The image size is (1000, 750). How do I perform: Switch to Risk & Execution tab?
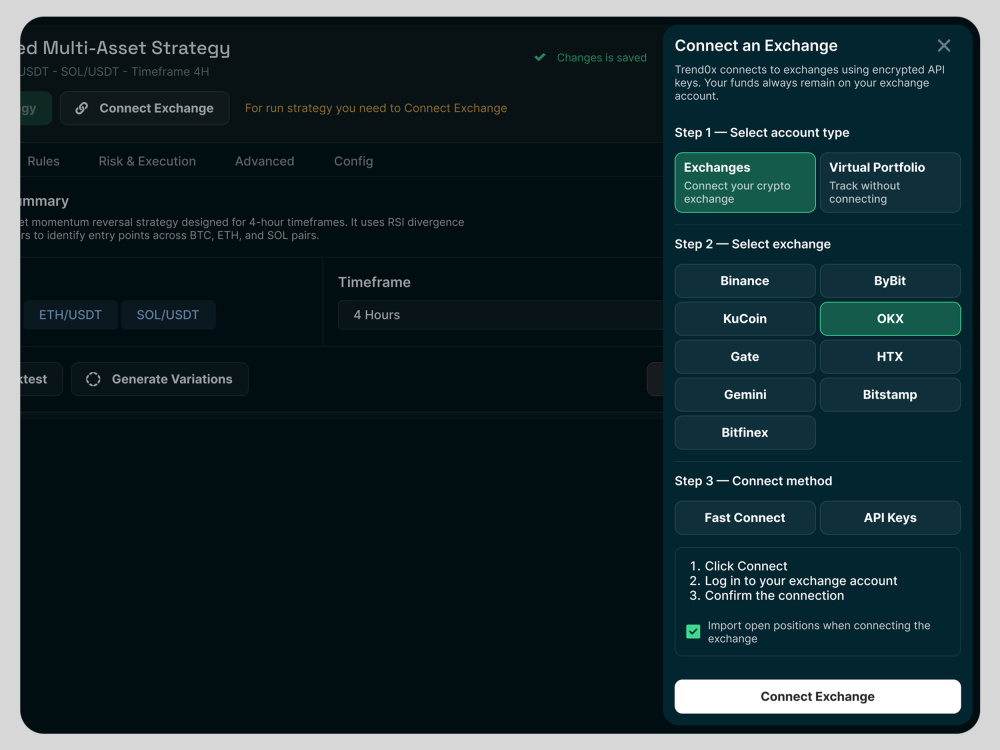click(147, 161)
